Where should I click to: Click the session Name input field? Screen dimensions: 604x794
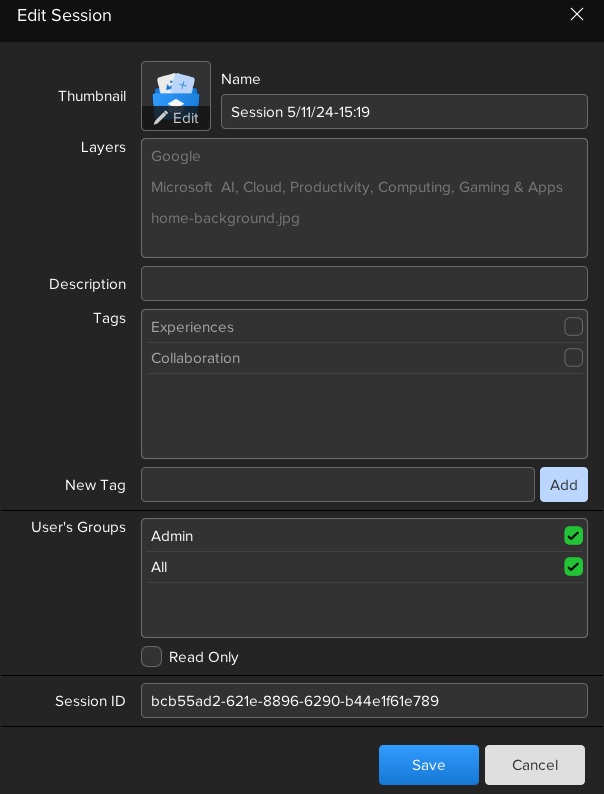403,112
